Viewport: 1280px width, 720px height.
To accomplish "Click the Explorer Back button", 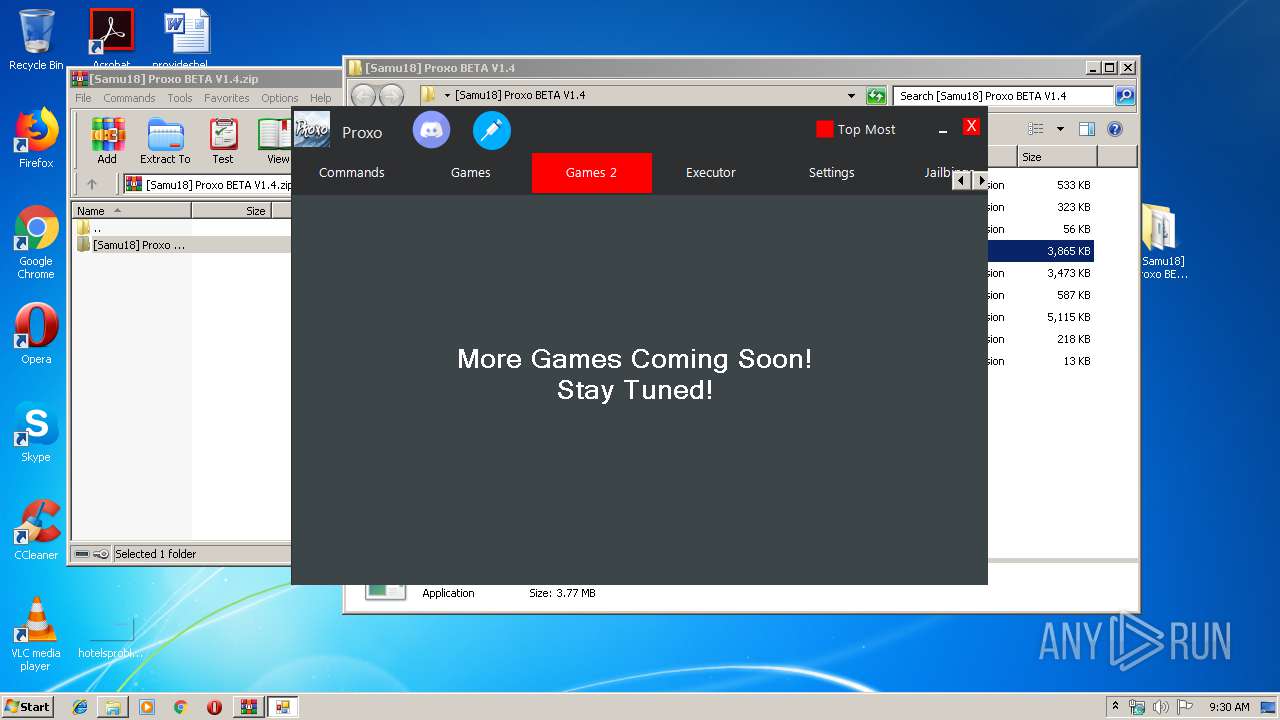I will tap(364, 95).
